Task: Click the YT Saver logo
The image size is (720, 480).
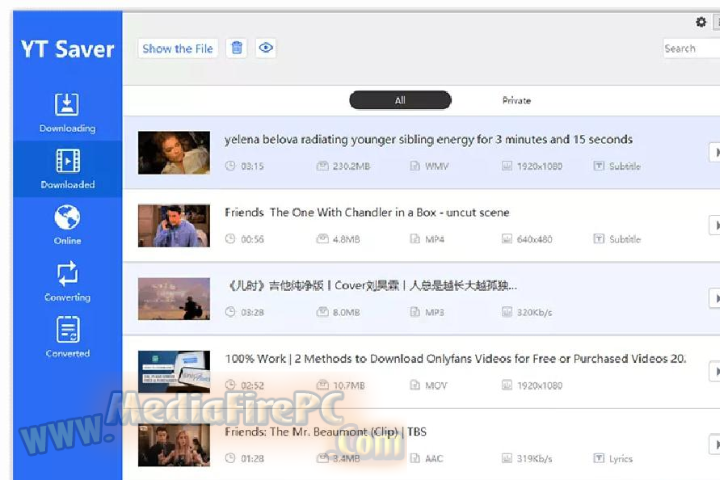Action: click(x=68, y=49)
